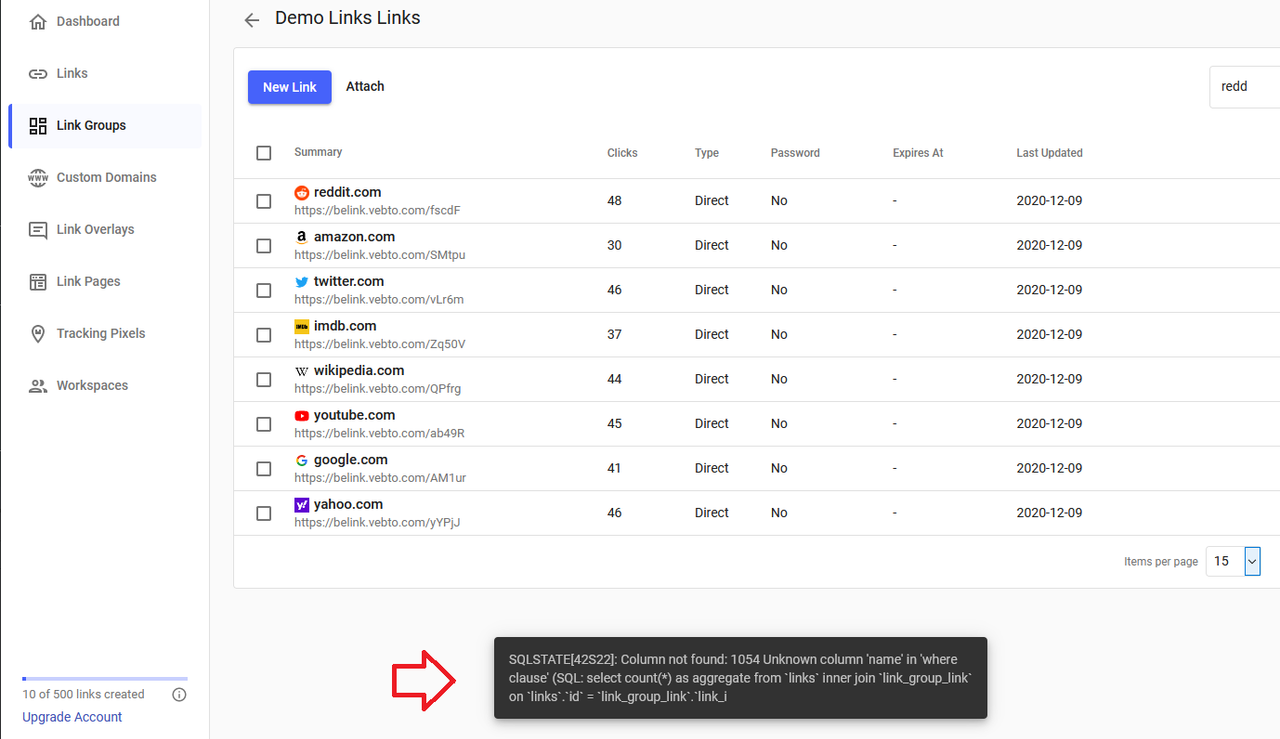
Task: Click the wikipedia.org link title
Action: (359, 370)
